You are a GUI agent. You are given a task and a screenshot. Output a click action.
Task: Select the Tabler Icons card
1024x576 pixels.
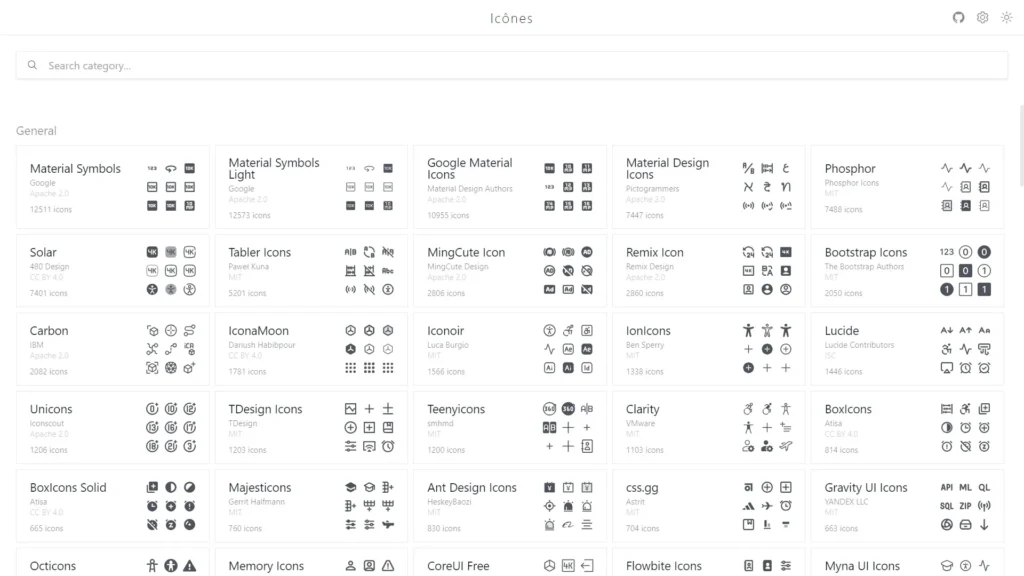[x=312, y=270]
